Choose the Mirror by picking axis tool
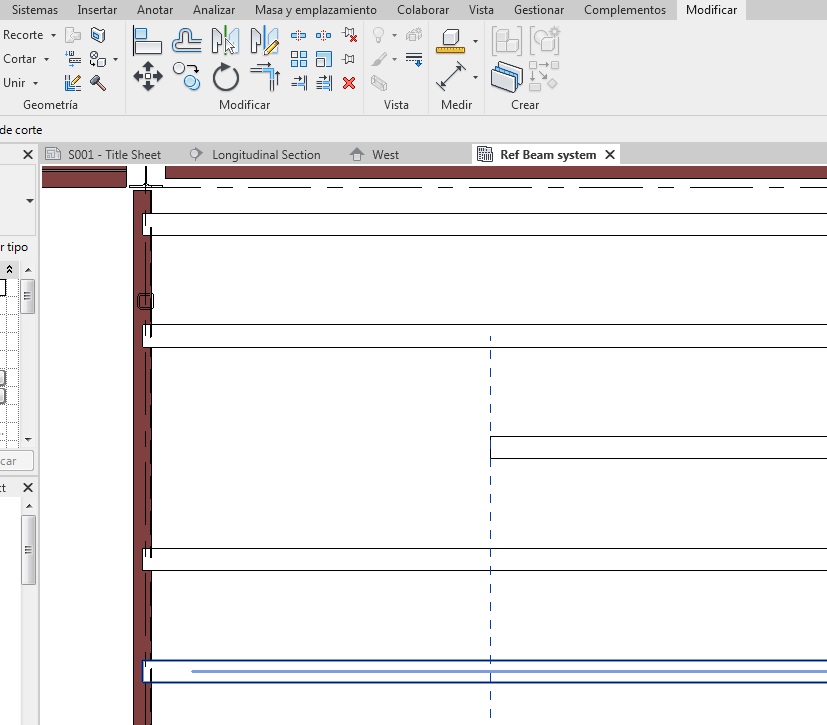 [x=226, y=41]
